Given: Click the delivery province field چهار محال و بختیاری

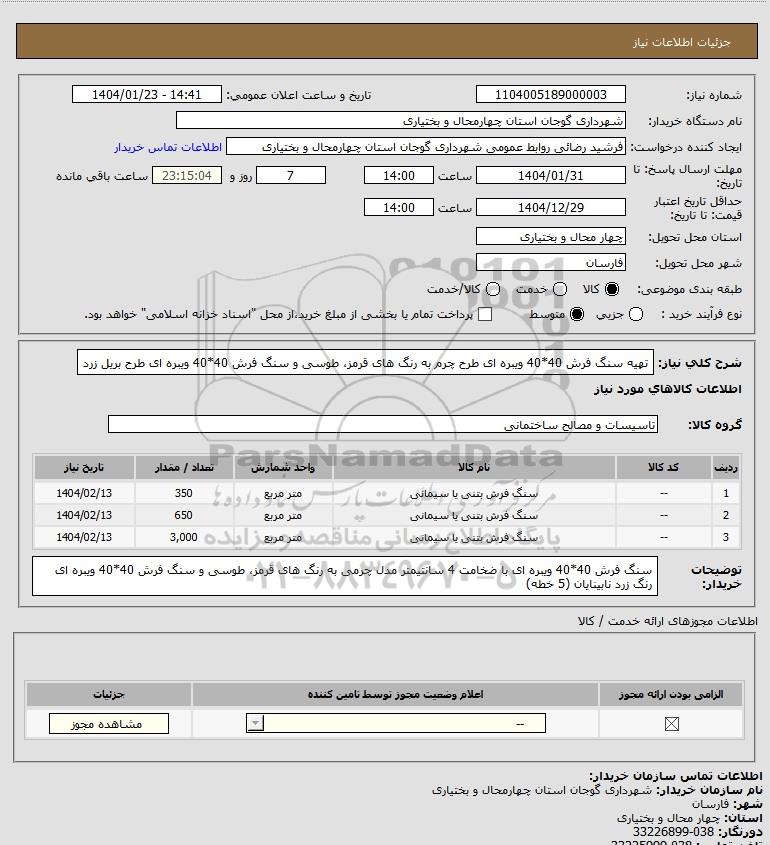Looking at the screenshot, I should pos(551,236).
